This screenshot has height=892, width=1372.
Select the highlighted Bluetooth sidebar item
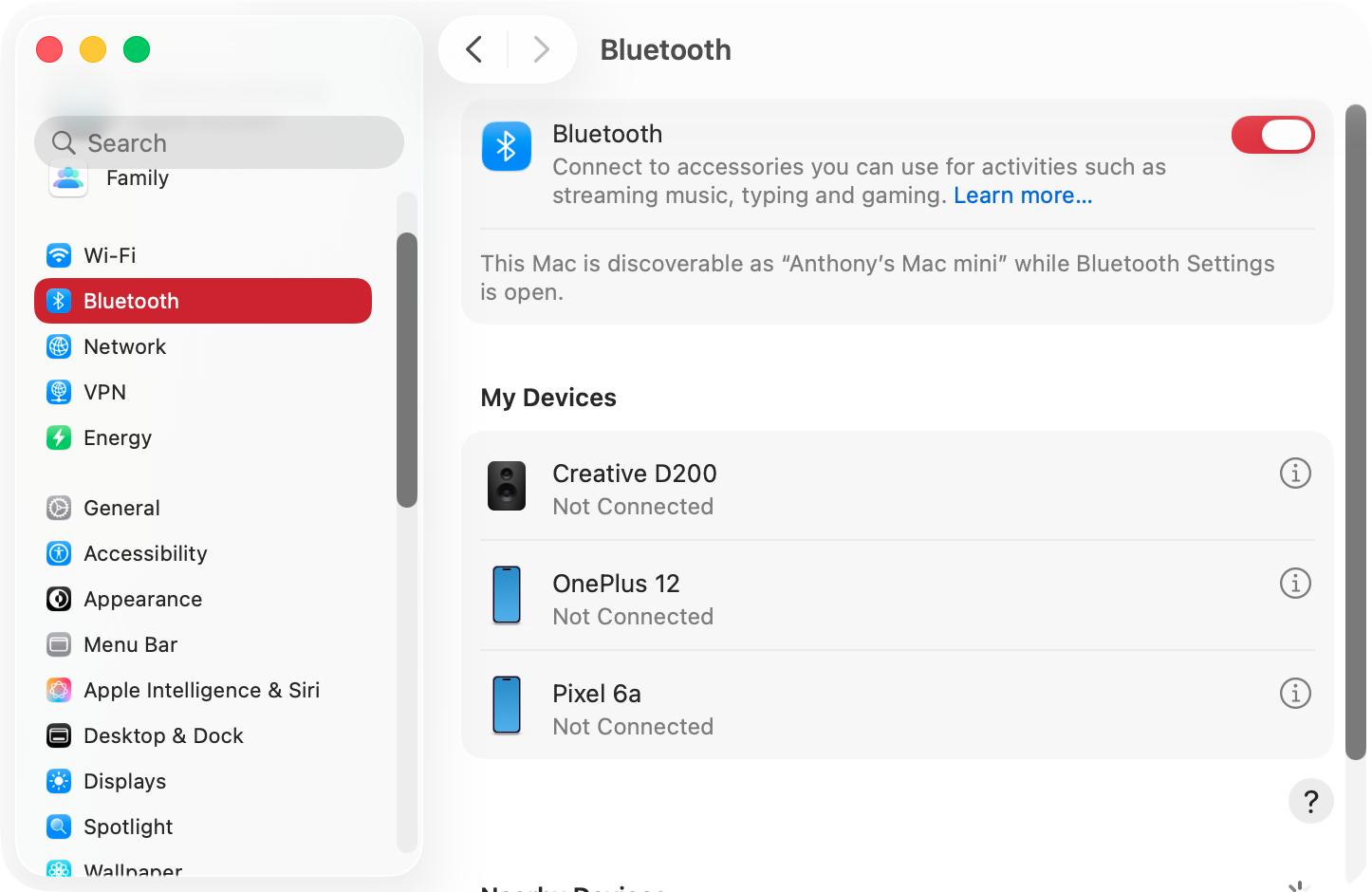pyautogui.click(x=203, y=301)
